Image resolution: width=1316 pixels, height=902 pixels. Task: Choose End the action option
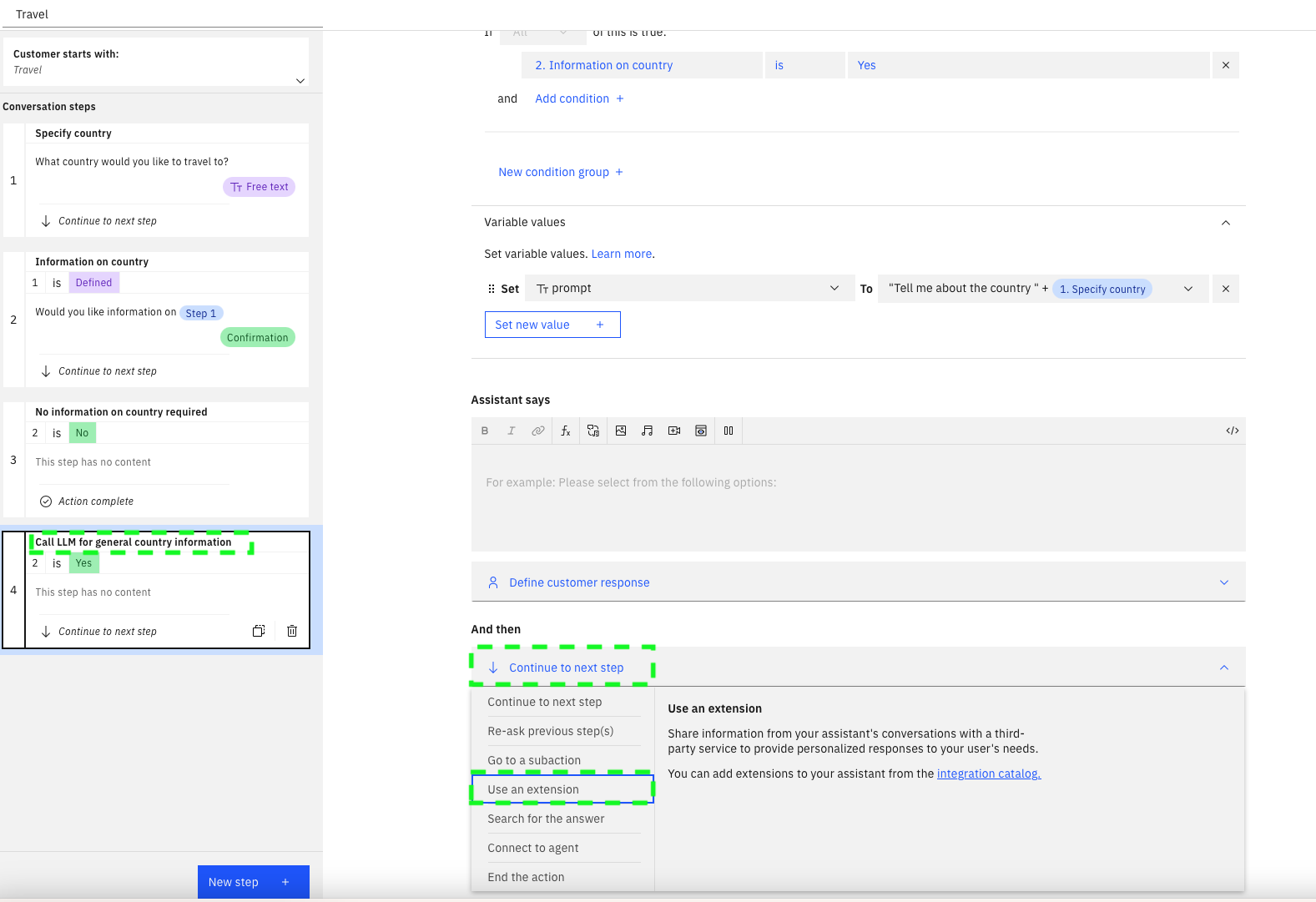click(x=563, y=877)
